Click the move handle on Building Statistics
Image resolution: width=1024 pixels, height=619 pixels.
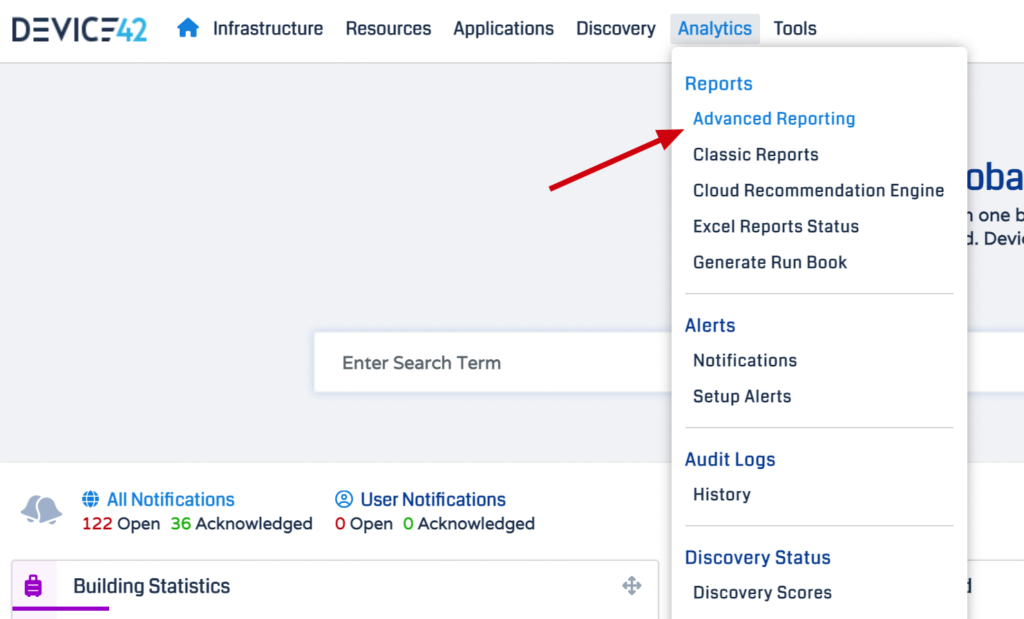(632, 586)
